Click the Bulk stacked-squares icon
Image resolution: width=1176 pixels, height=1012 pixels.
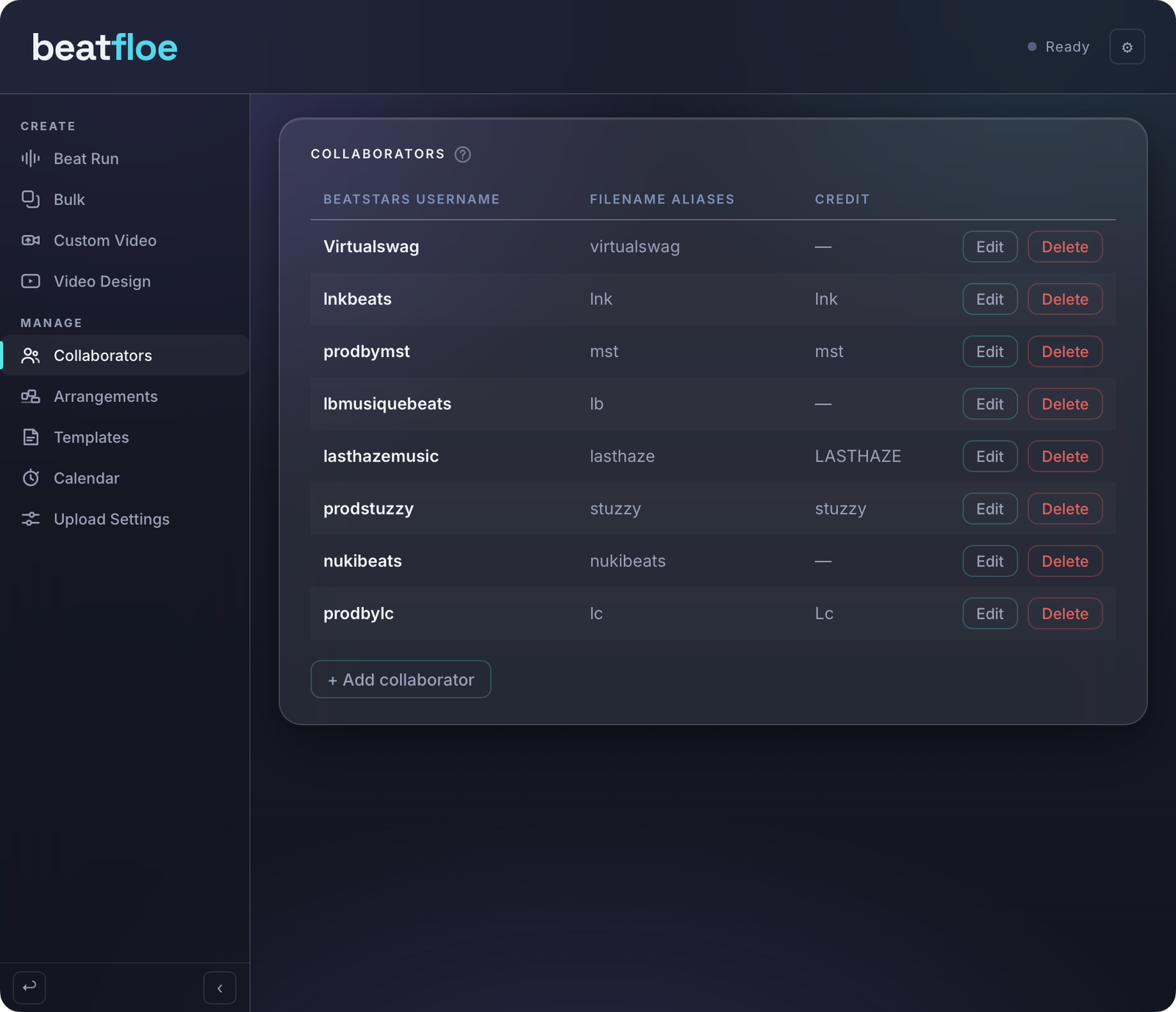pyautogui.click(x=31, y=199)
